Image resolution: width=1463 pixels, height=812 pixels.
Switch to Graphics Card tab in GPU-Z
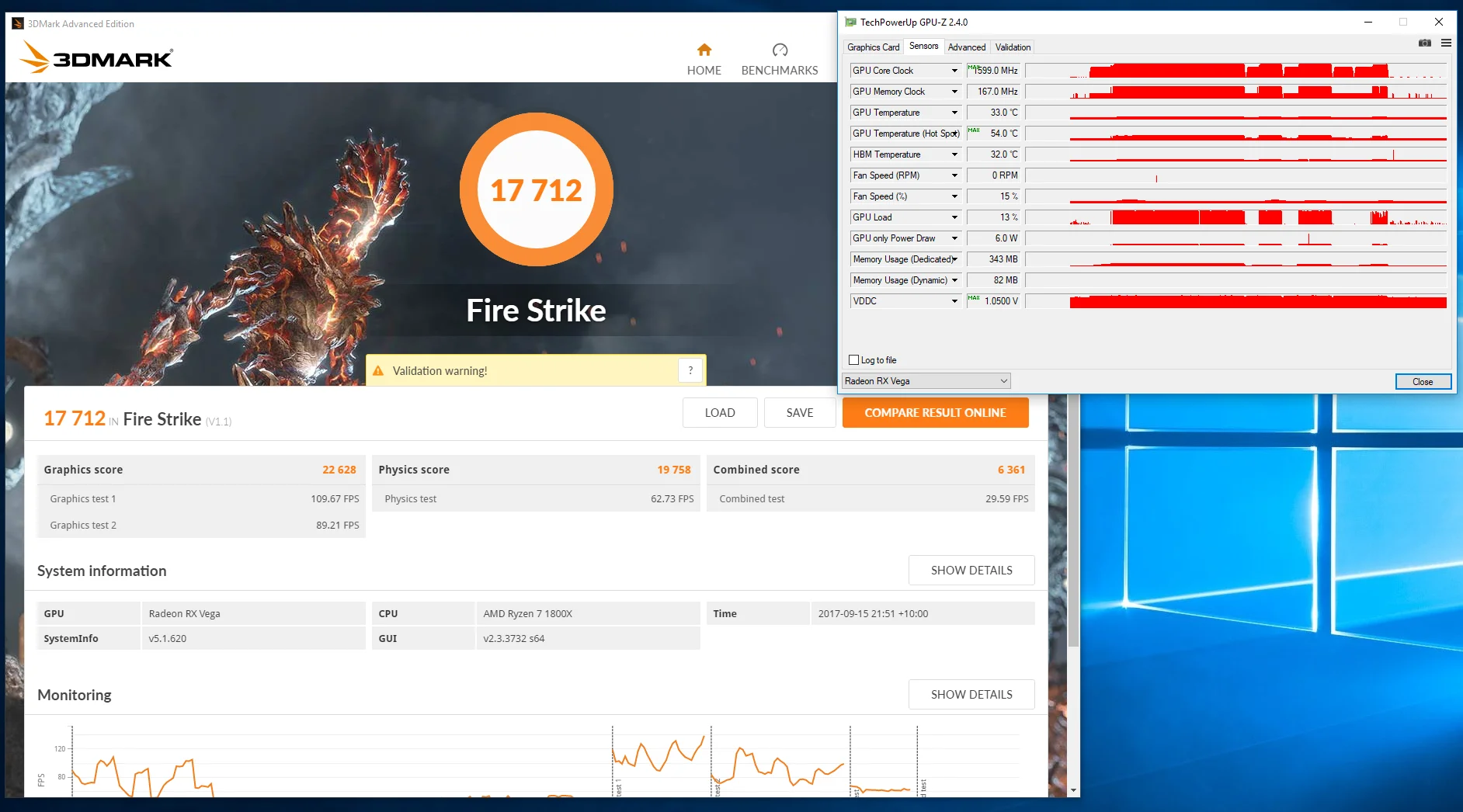coord(873,47)
